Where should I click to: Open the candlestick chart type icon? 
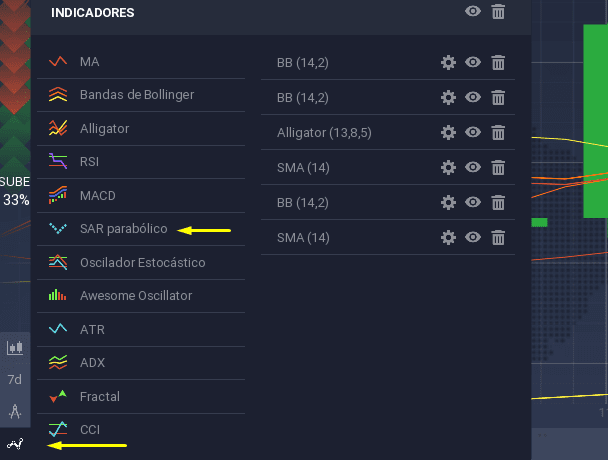[15, 348]
